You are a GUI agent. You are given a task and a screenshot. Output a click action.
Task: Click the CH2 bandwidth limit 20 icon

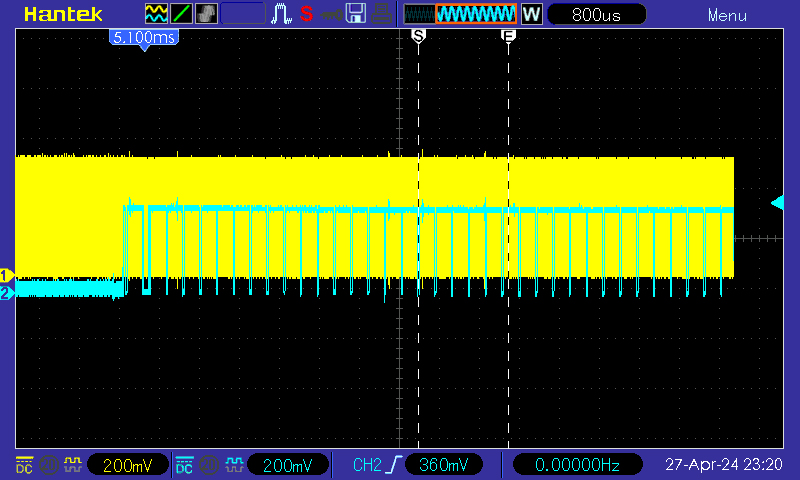pos(209,465)
